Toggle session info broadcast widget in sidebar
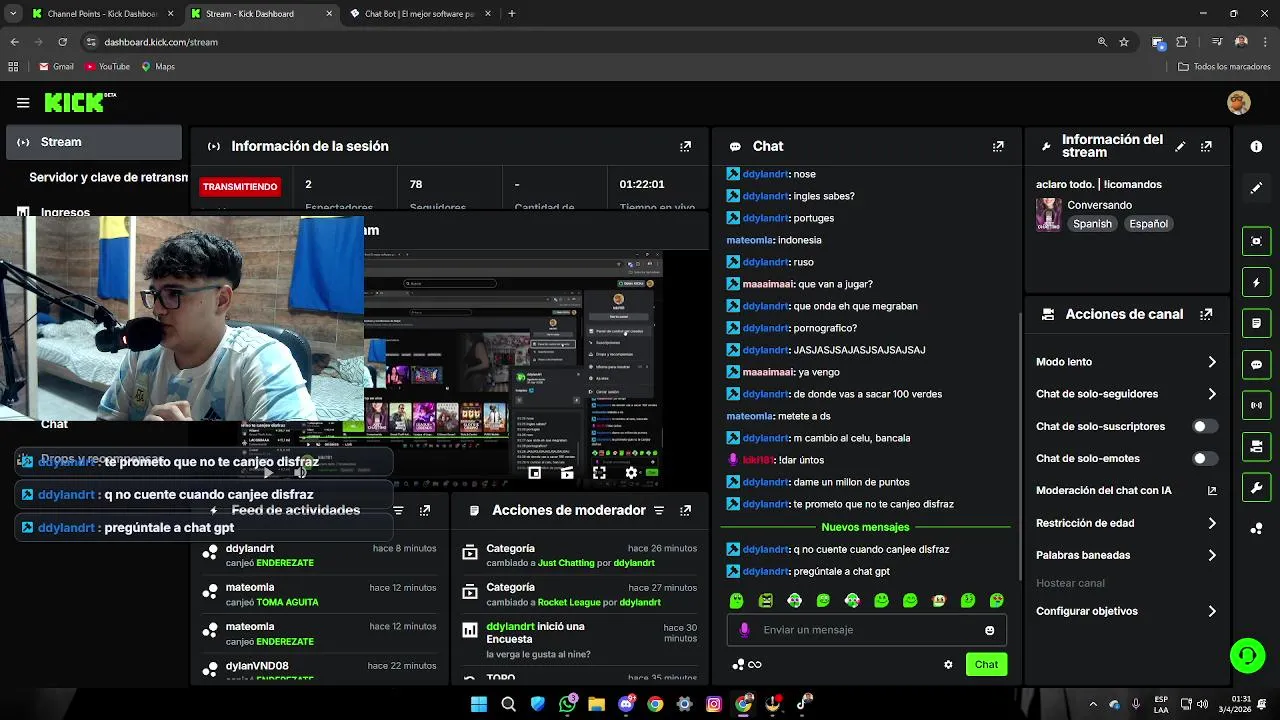The height and width of the screenshot is (720, 1280). 1256,405
